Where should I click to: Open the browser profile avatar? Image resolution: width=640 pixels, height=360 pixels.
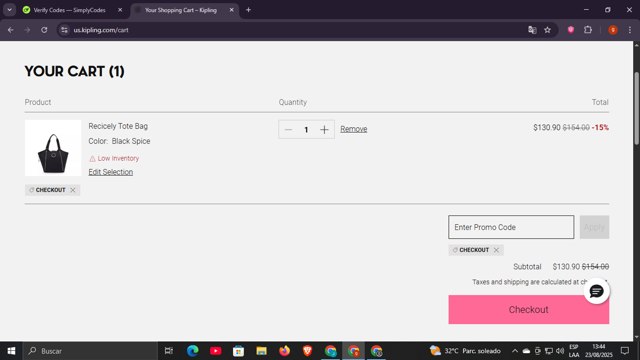(613, 30)
